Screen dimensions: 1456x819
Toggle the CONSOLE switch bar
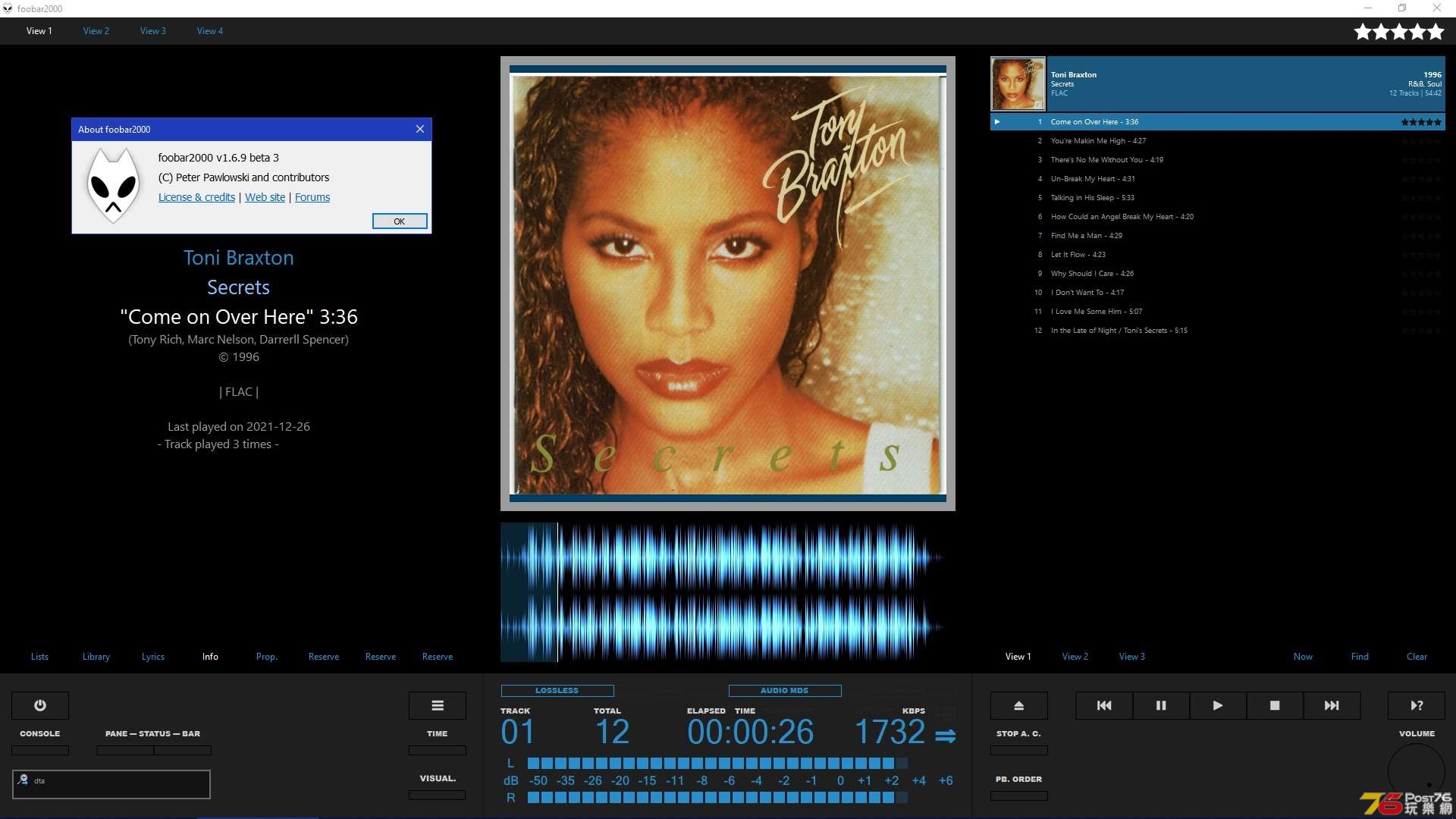40,750
